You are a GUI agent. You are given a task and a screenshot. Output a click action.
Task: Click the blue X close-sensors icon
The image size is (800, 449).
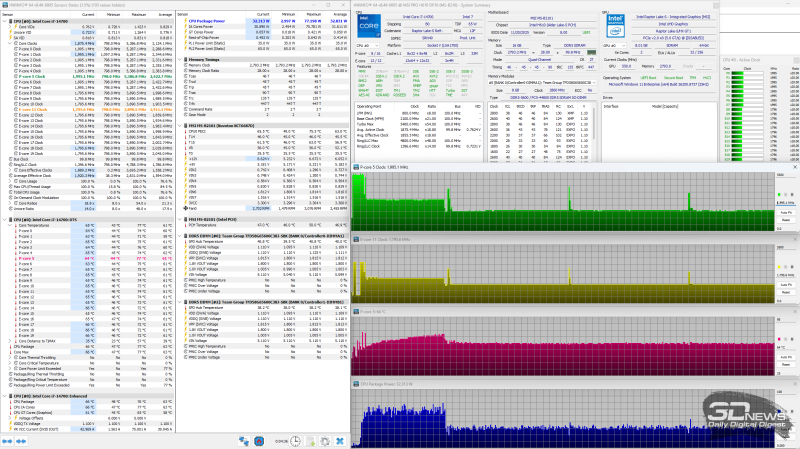pyautogui.click(x=340, y=441)
